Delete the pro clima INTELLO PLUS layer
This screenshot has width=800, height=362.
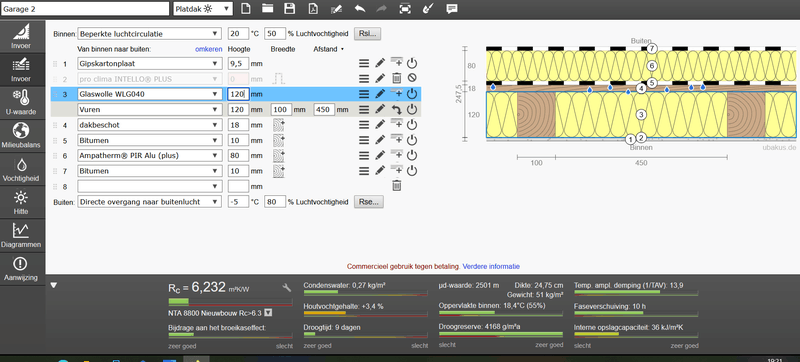[x=396, y=79]
